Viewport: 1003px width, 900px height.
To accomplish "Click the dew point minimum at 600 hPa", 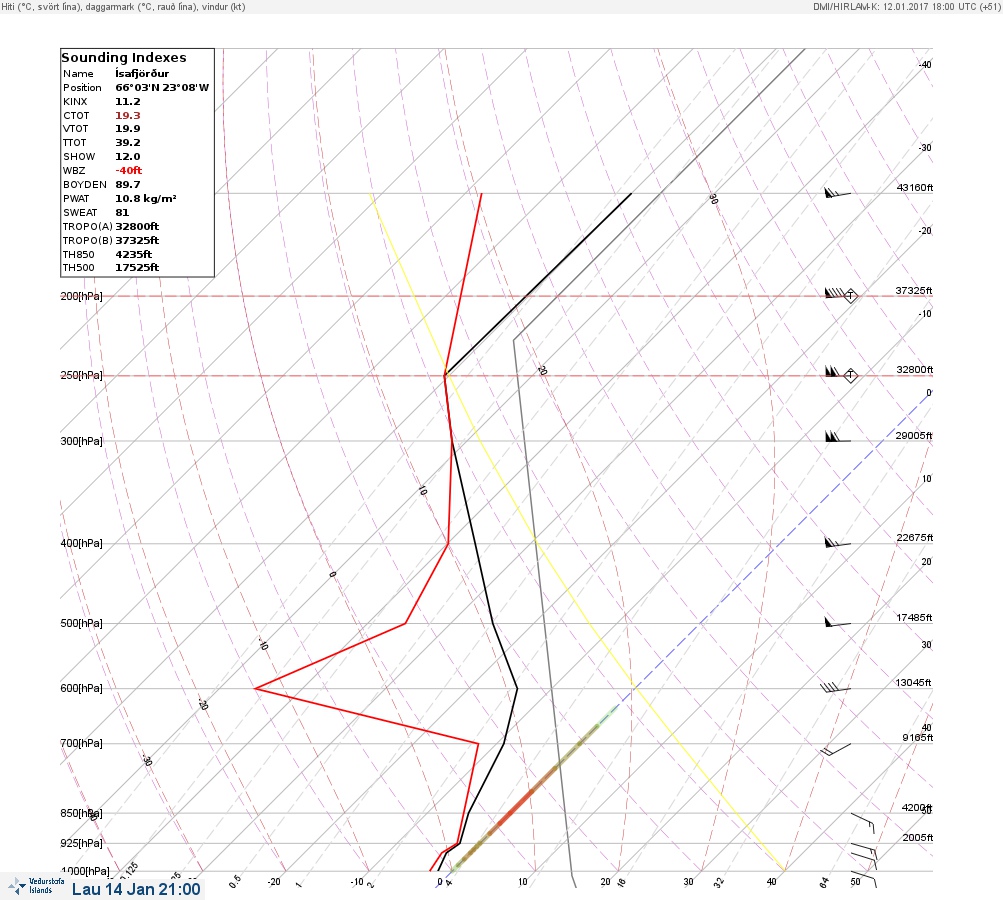I will [255, 688].
